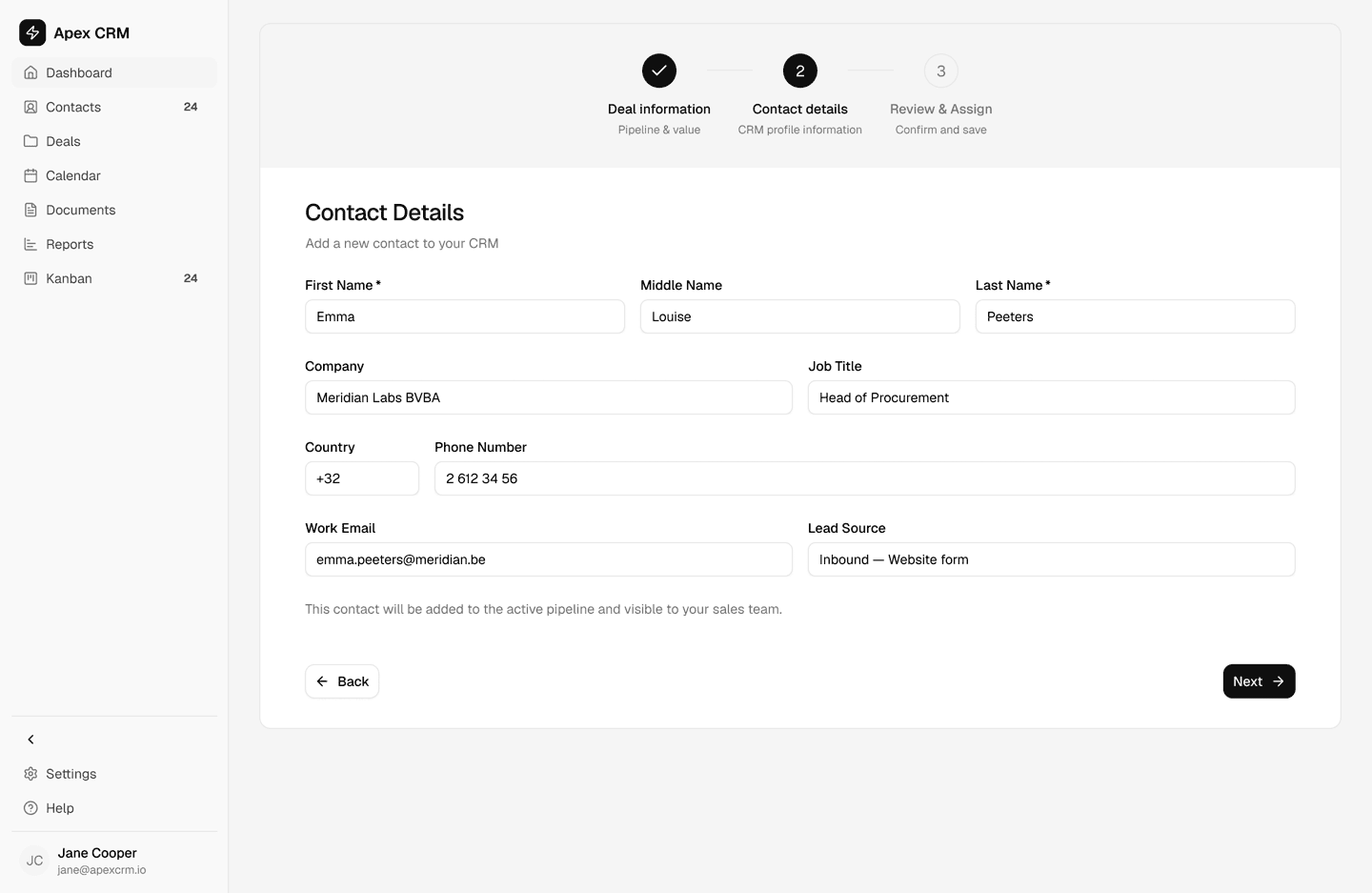
Task: Select the Documents icon
Action: [30, 210]
